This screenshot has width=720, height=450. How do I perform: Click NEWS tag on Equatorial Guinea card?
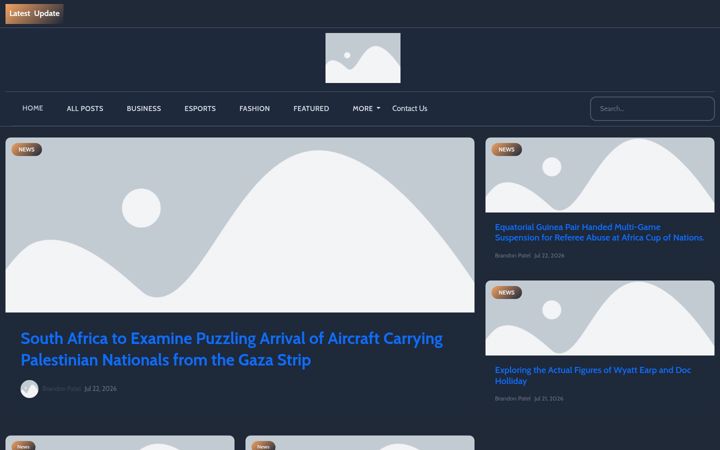(506, 149)
